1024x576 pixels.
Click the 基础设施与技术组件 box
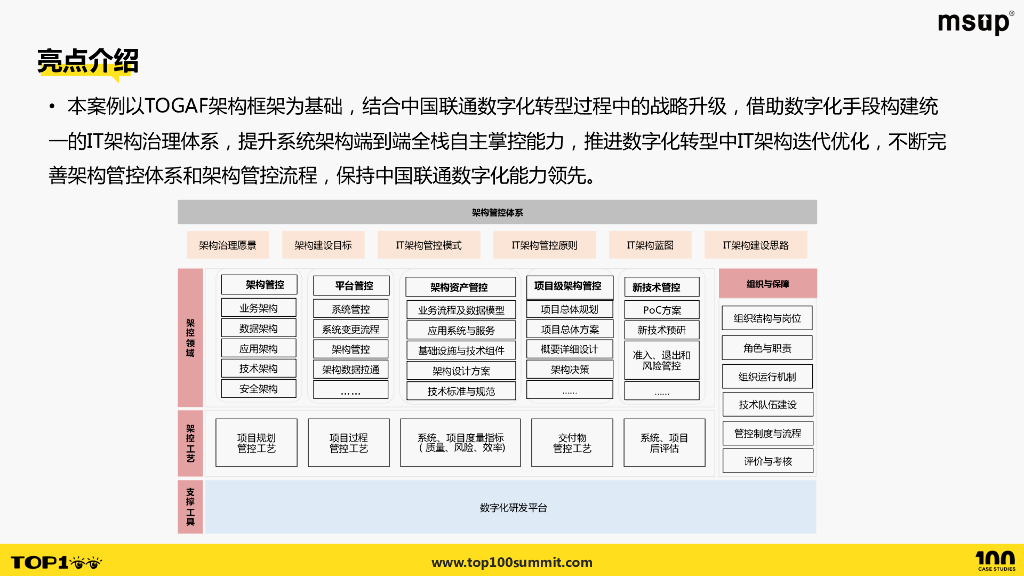[x=461, y=351]
